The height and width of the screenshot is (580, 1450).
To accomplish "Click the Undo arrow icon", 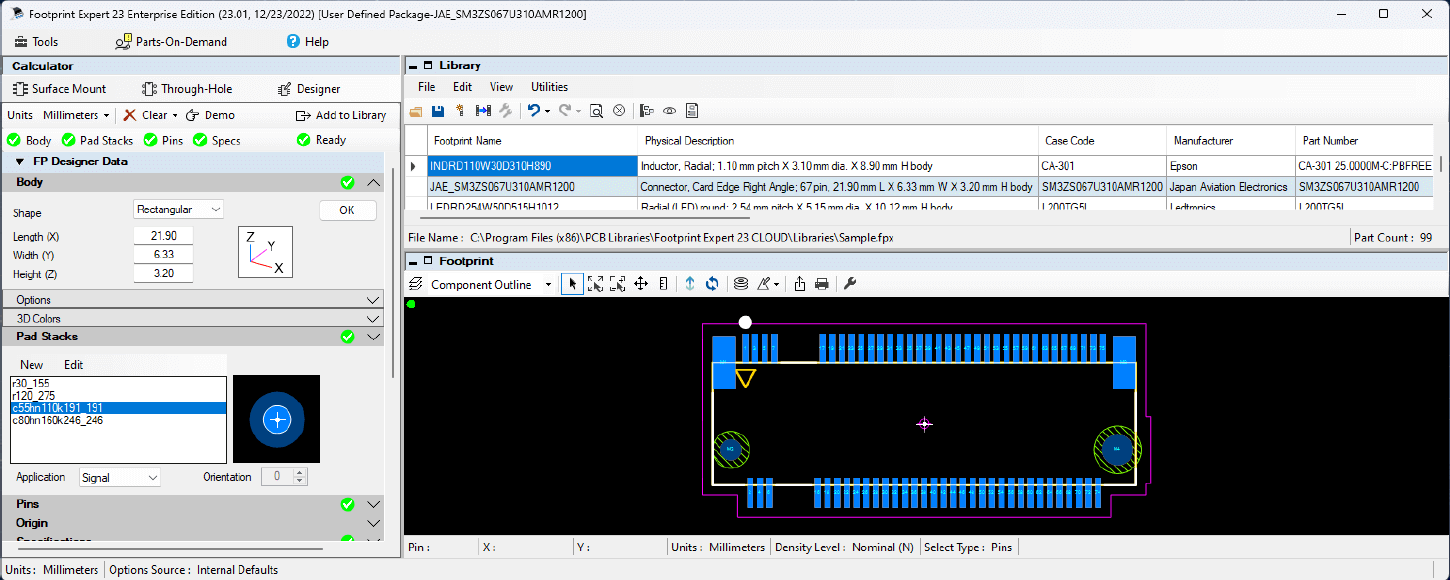I will pos(534,111).
